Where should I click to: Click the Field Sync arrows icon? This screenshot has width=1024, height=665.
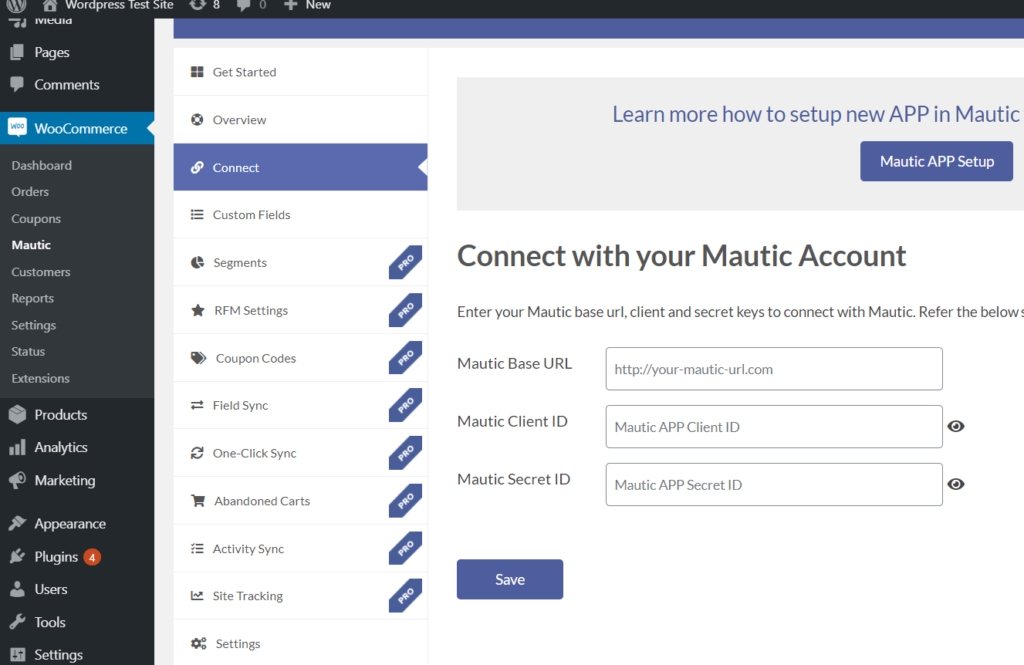(x=197, y=405)
